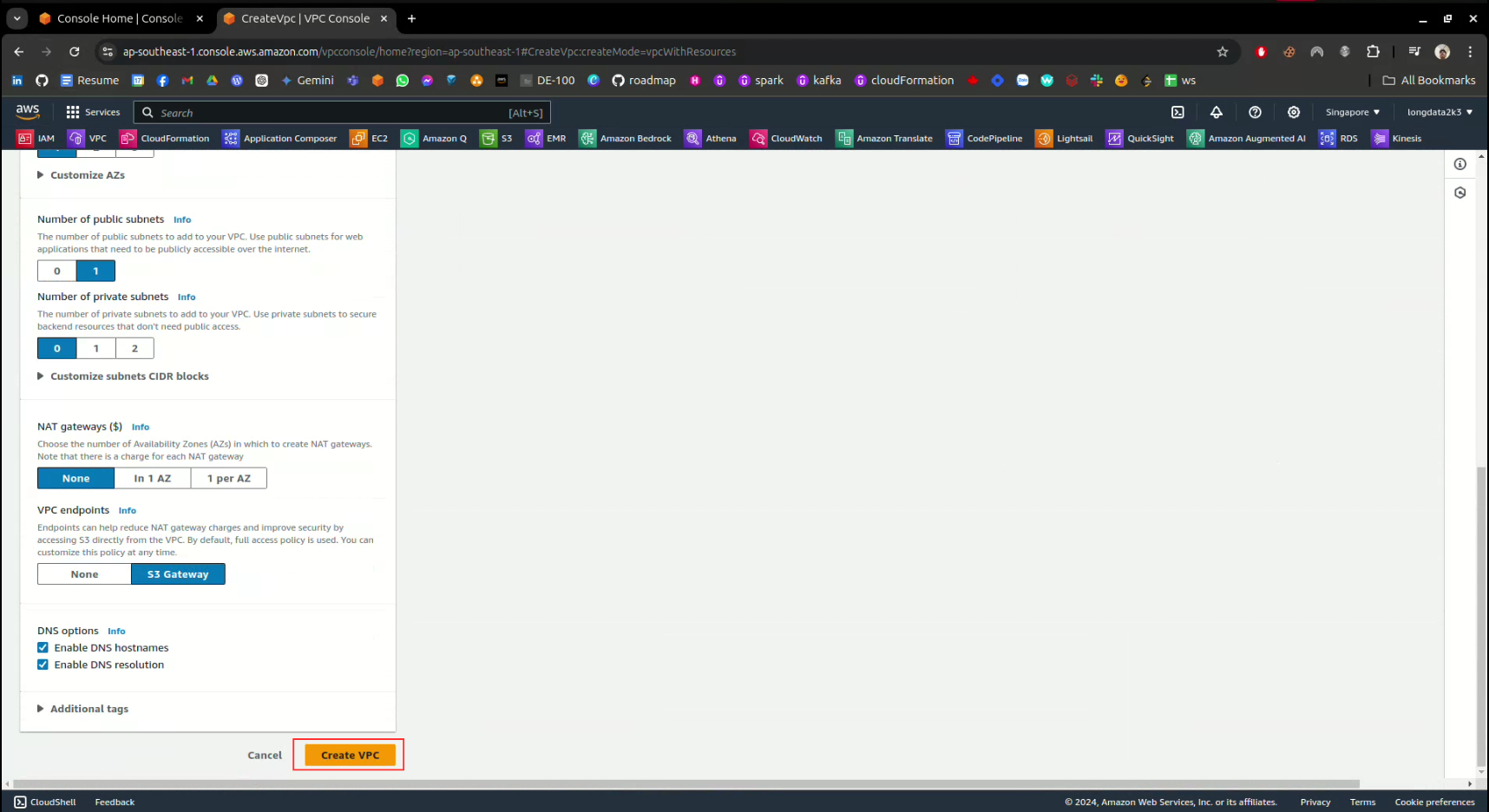Image resolution: width=1489 pixels, height=812 pixels.
Task: Click the AWS logo home icon
Action: point(28,112)
